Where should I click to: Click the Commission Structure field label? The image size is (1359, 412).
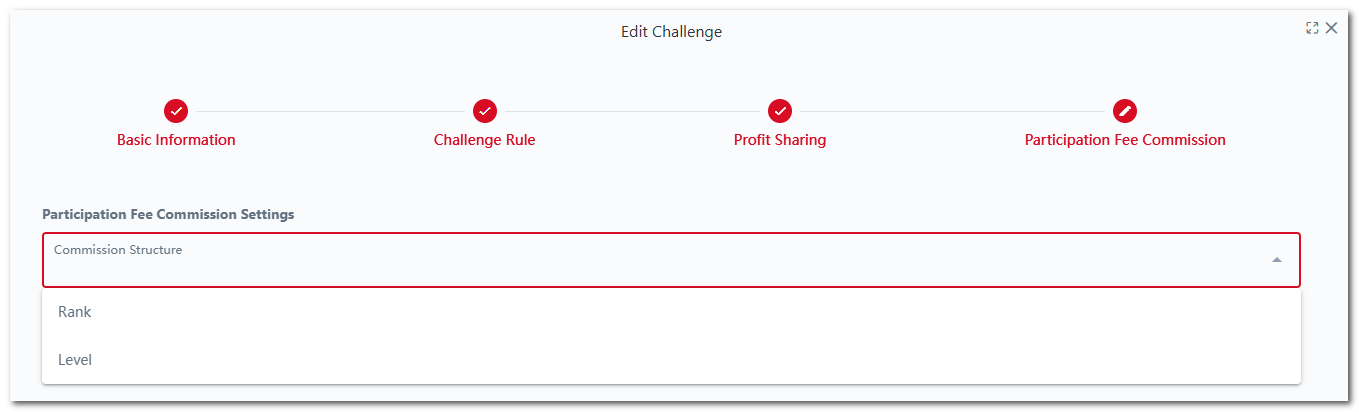coord(118,250)
